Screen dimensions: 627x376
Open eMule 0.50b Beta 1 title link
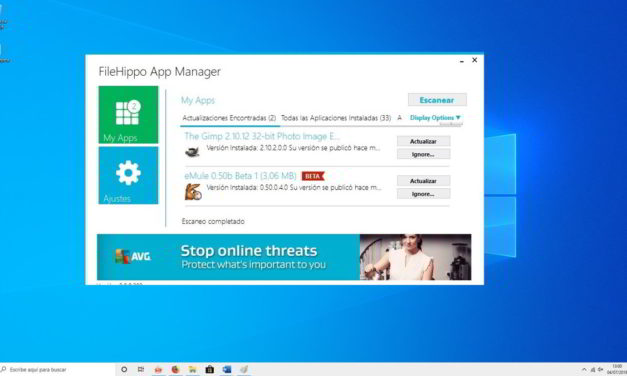click(x=240, y=176)
